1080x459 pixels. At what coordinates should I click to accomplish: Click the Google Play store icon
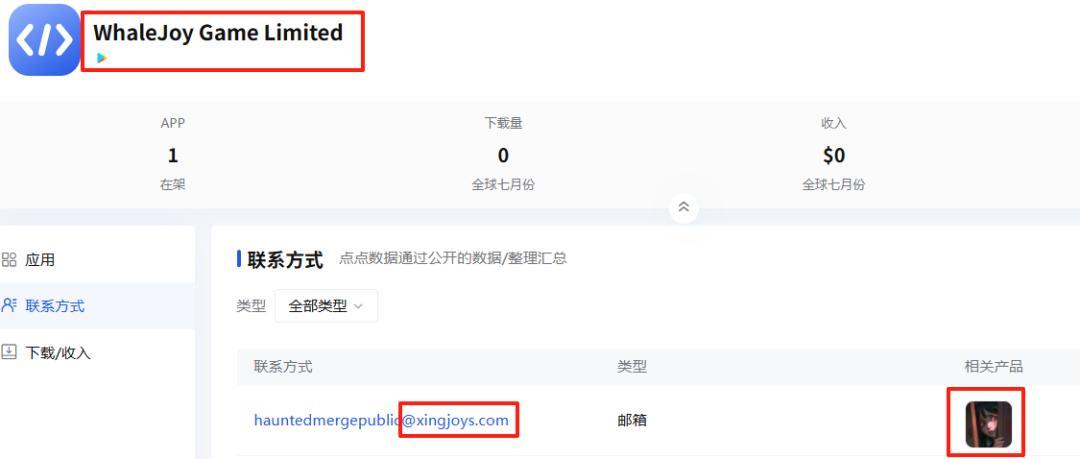click(x=101, y=58)
